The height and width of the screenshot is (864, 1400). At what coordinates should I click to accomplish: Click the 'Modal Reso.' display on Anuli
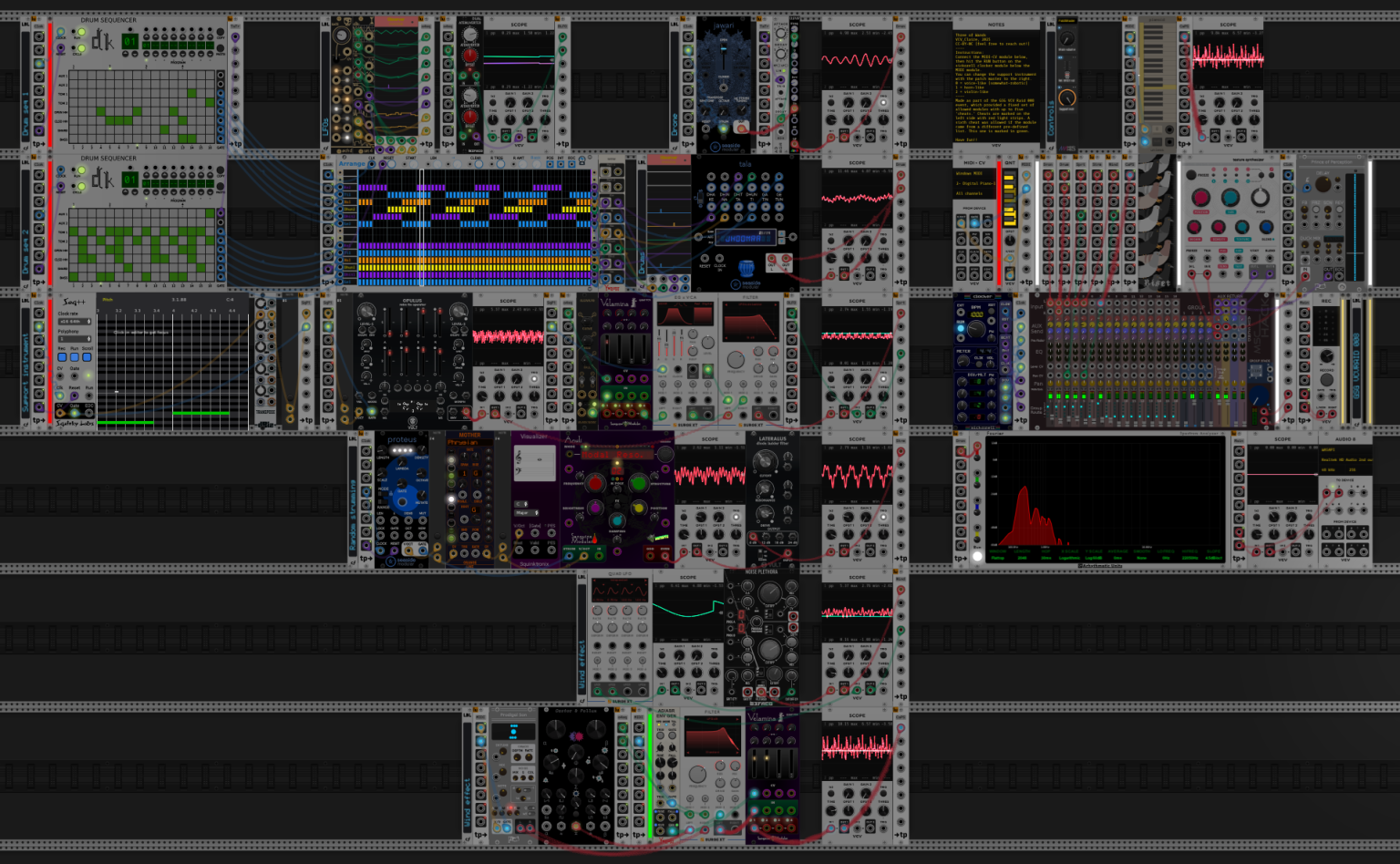(617, 453)
